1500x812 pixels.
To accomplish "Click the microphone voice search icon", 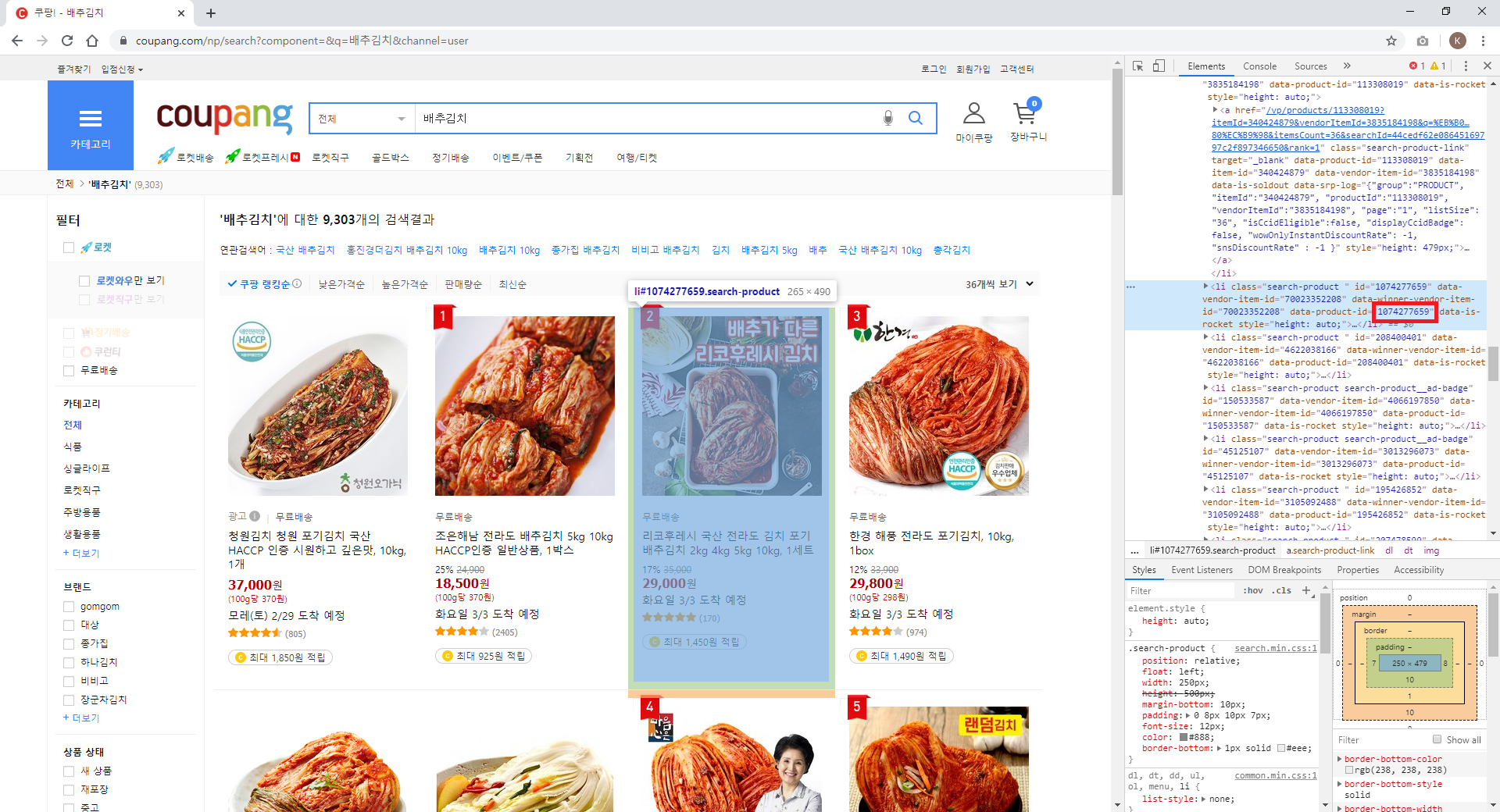I will 887,118.
